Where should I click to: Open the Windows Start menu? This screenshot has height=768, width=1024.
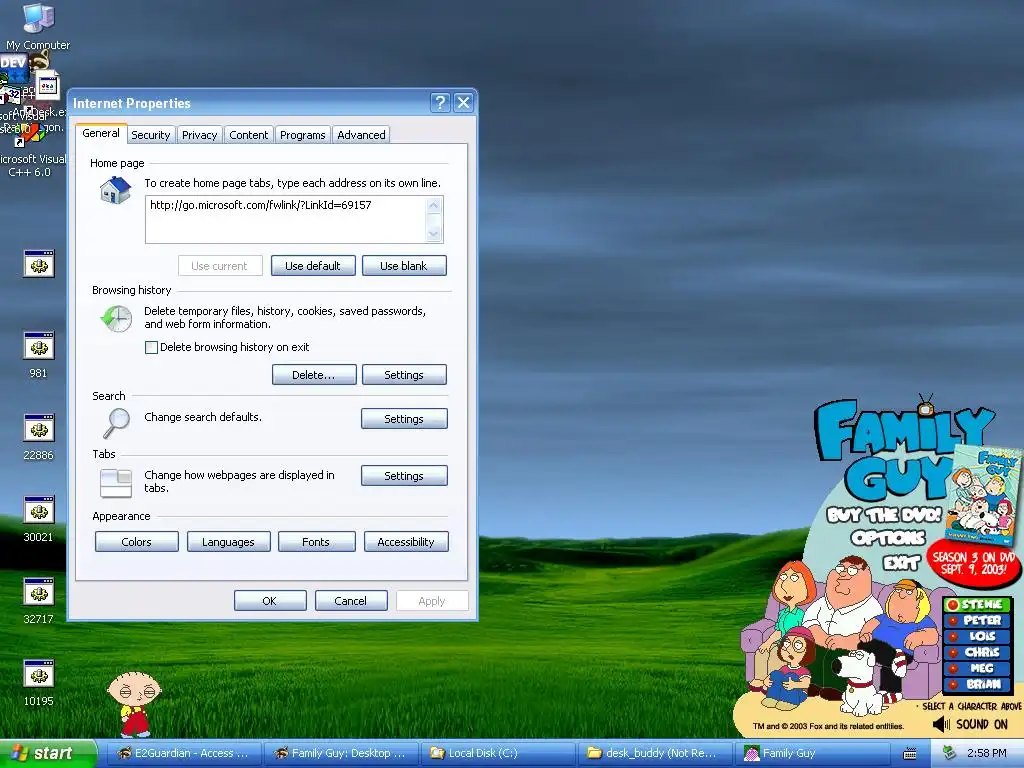(x=47, y=754)
